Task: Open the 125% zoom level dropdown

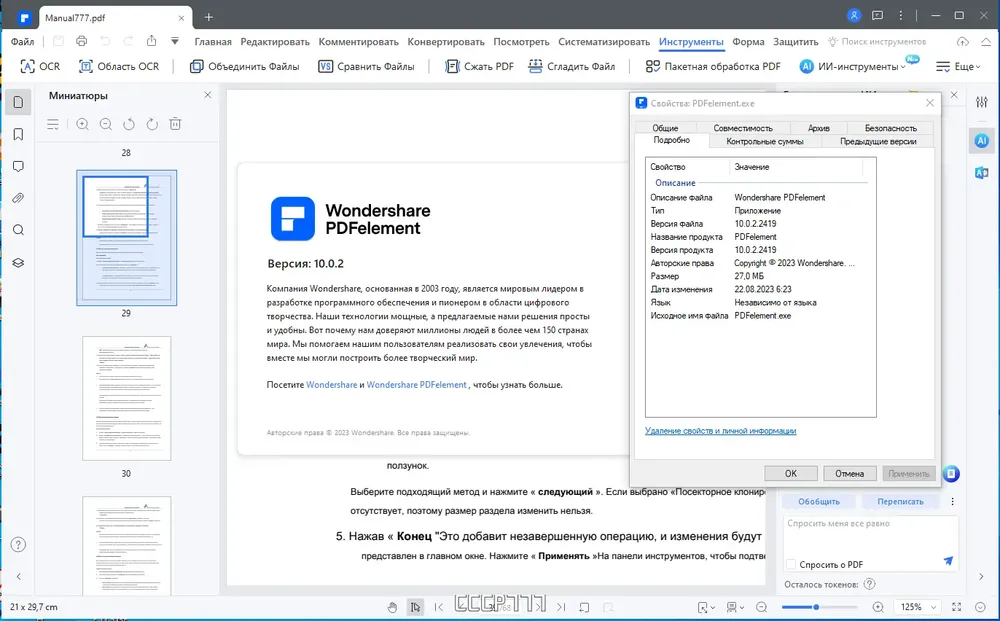Action: click(918, 607)
